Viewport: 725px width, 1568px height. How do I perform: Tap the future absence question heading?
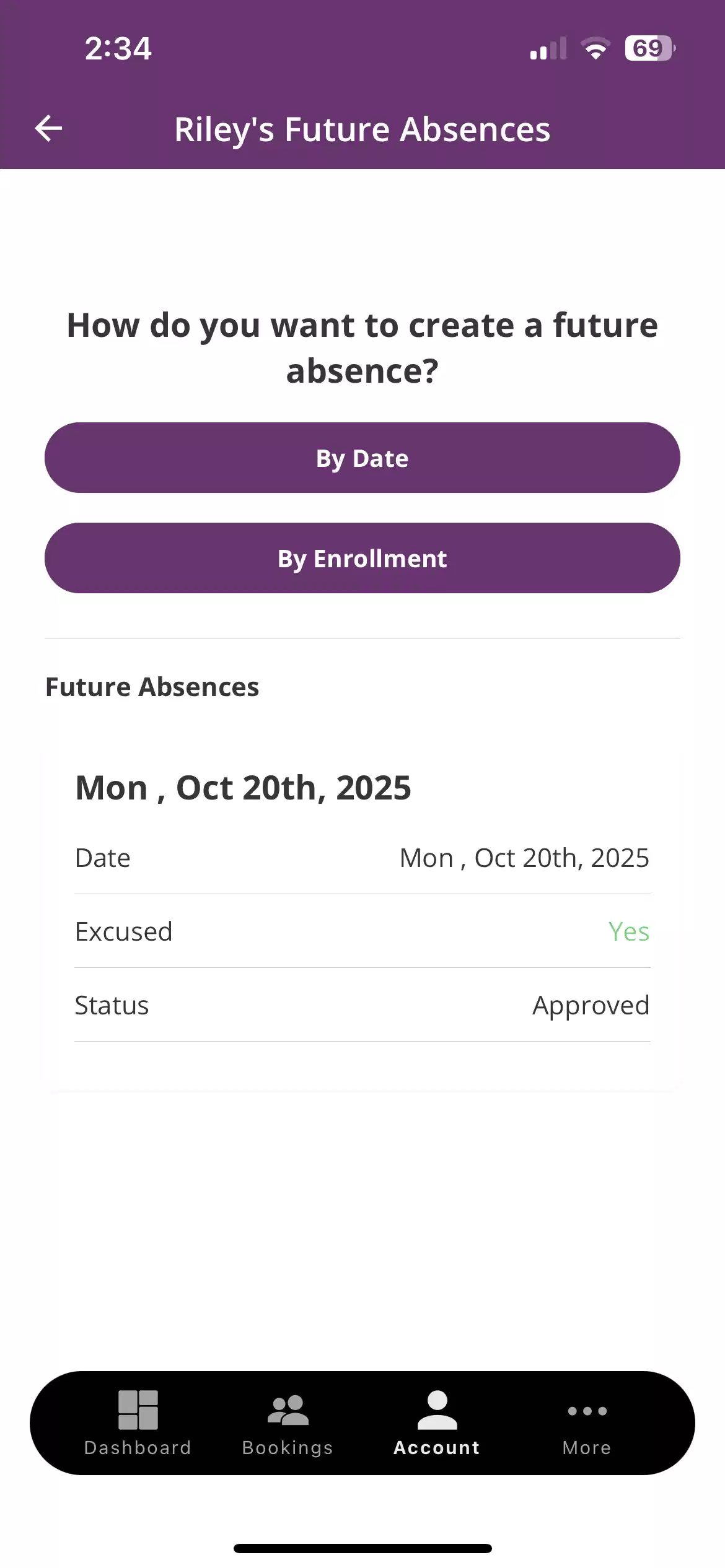click(x=362, y=348)
